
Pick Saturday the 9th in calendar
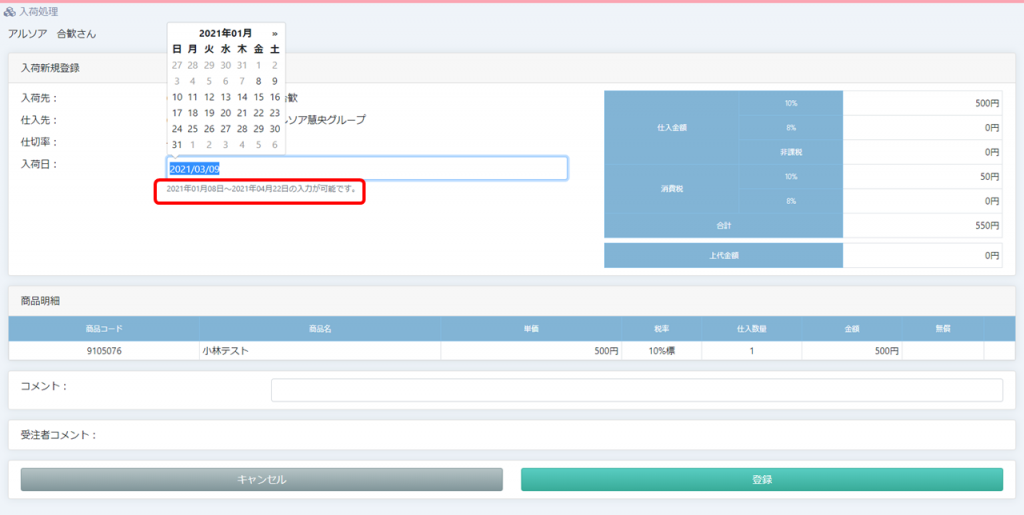pyautogui.click(x=275, y=81)
